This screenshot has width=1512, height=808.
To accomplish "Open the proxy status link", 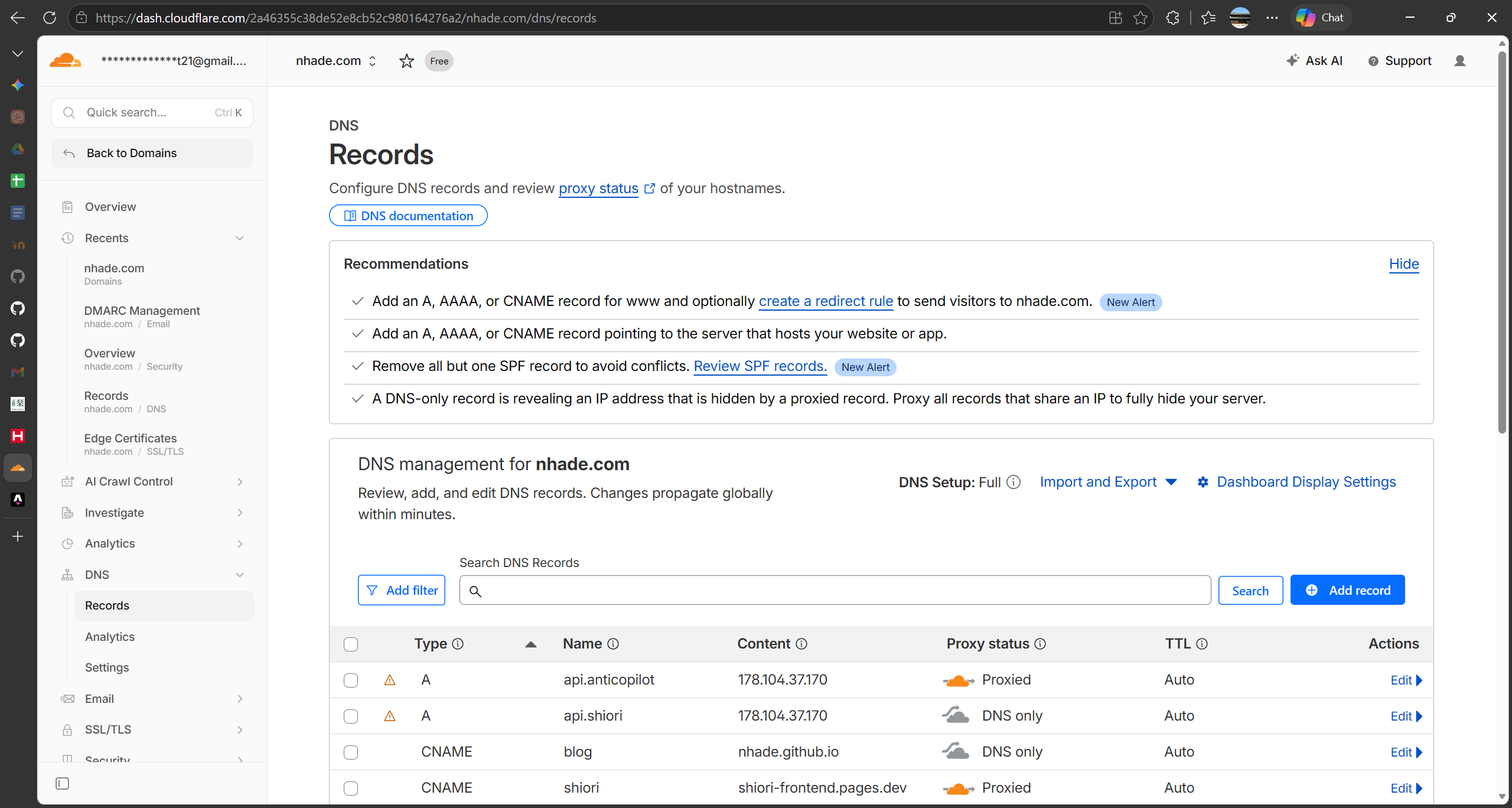I will click(598, 188).
